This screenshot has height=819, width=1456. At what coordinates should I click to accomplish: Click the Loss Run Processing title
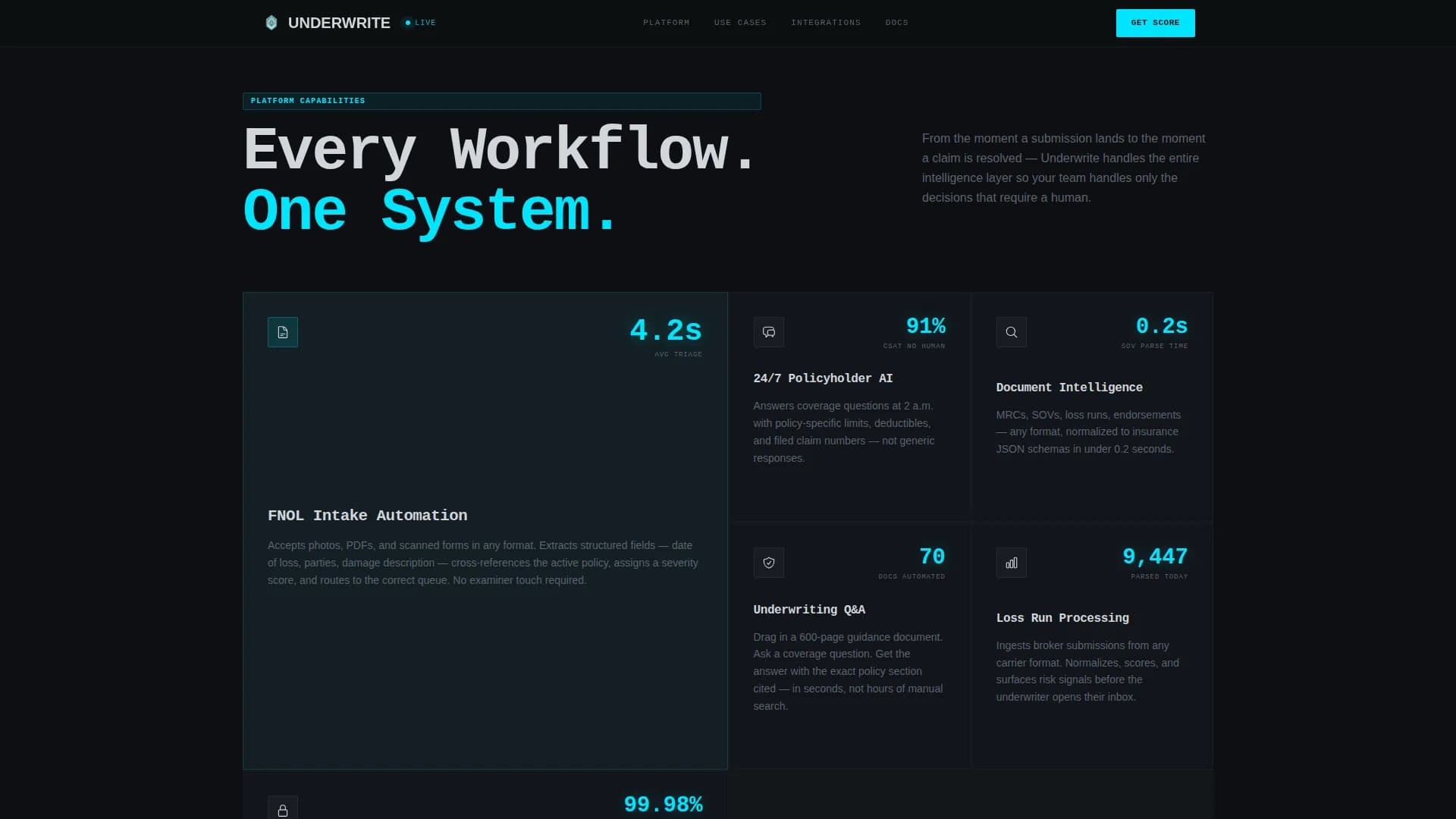click(x=1062, y=618)
